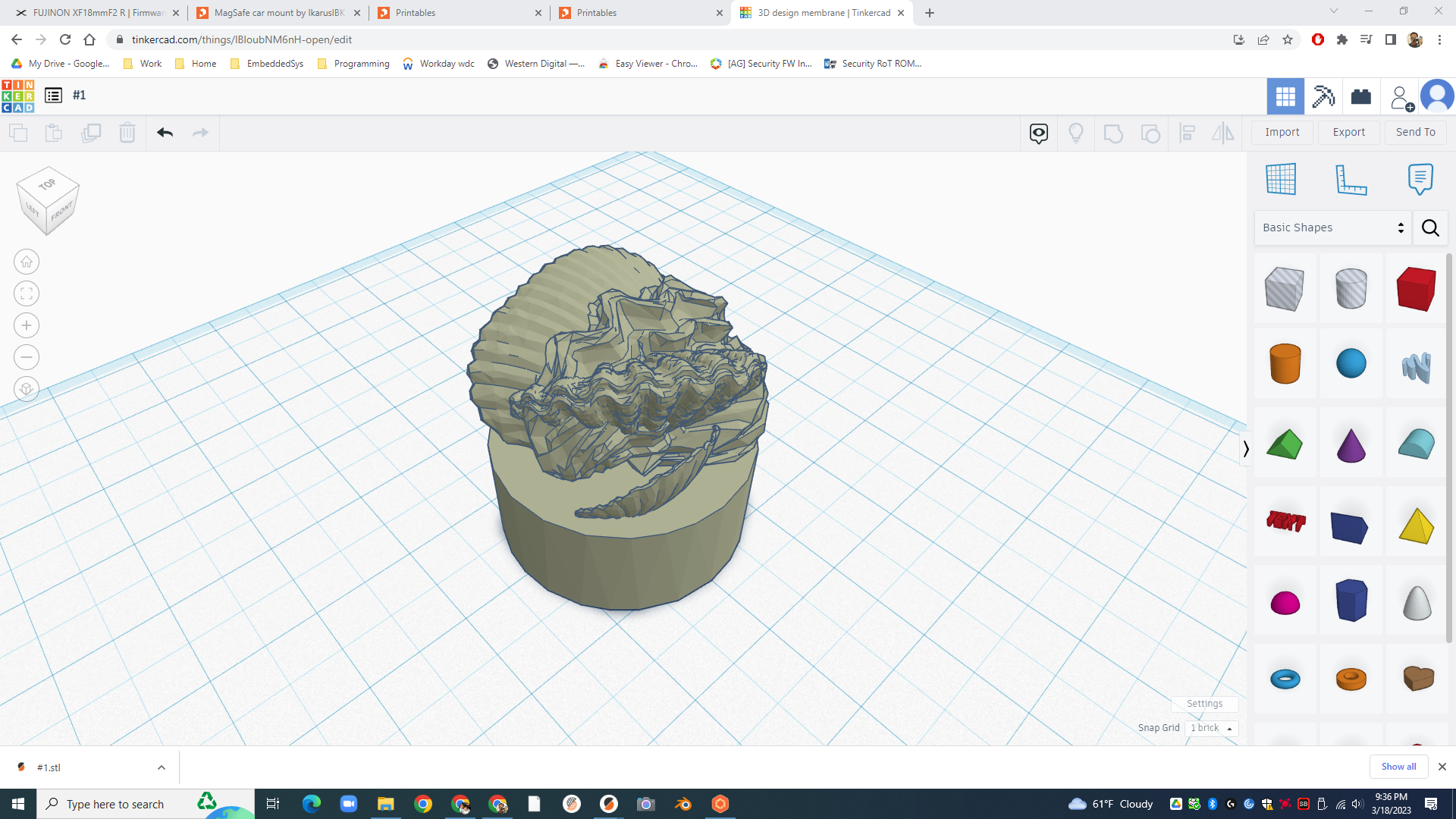Image resolution: width=1456 pixels, height=819 pixels.
Task: Open the Basic Shapes dropdown
Action: (x=1332, y=227)
